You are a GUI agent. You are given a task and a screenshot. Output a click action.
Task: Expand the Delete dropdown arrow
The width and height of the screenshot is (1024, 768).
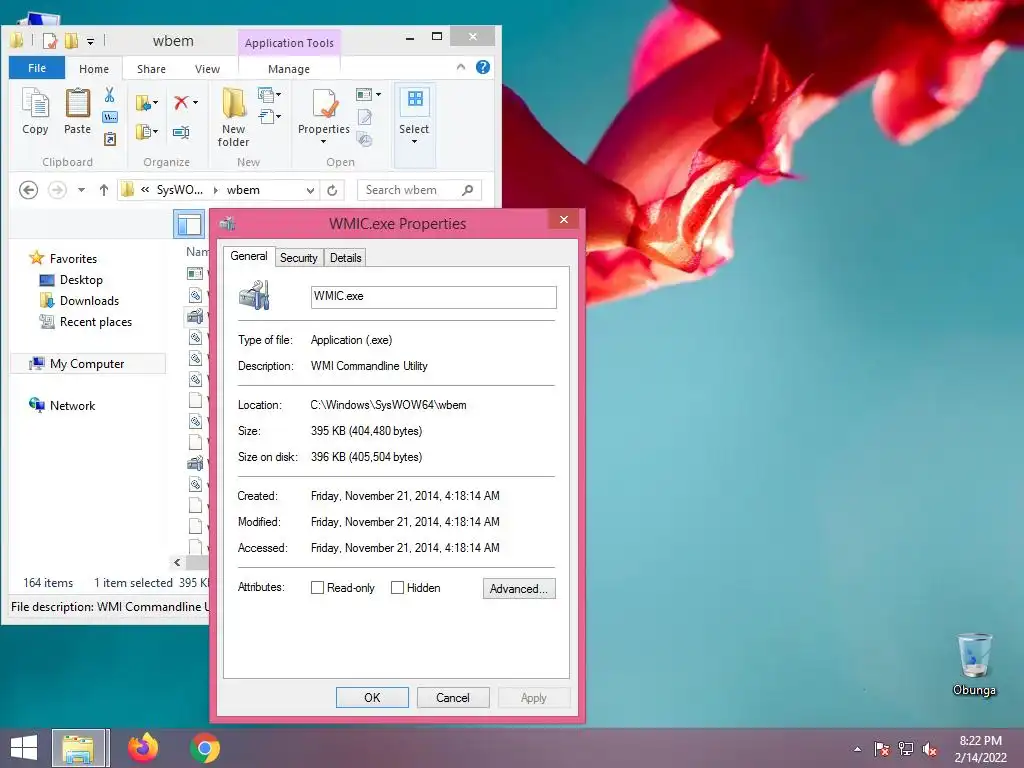pyautogui.click(x=195, y=103)
